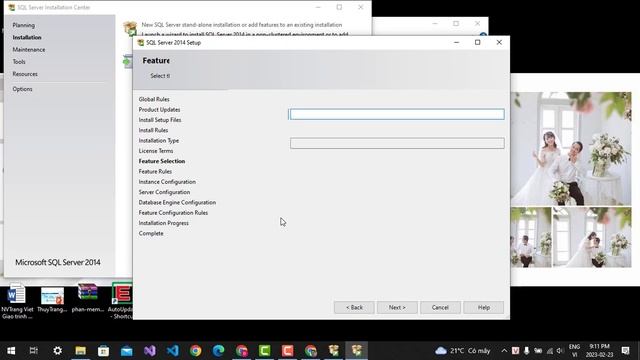The height and width of the screenshot is (360, 640).
Task: Open the speaker volume tray icon
Action: [x=560, y=351]
